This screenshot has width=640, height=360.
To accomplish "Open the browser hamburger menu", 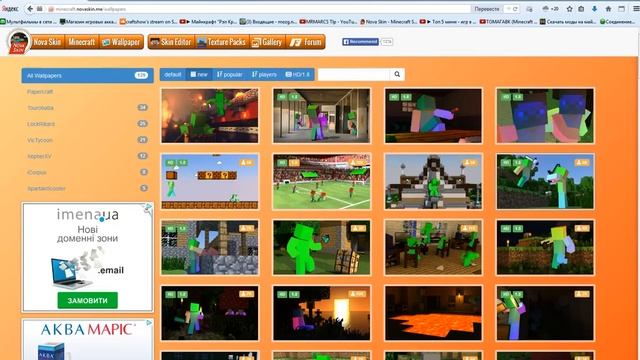I will coord(636,9).
